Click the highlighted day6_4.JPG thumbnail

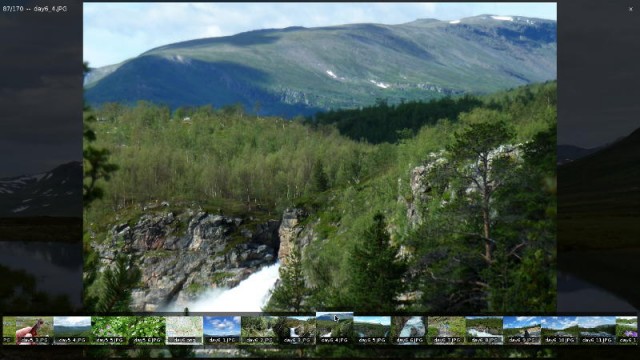tap(334, 329)
